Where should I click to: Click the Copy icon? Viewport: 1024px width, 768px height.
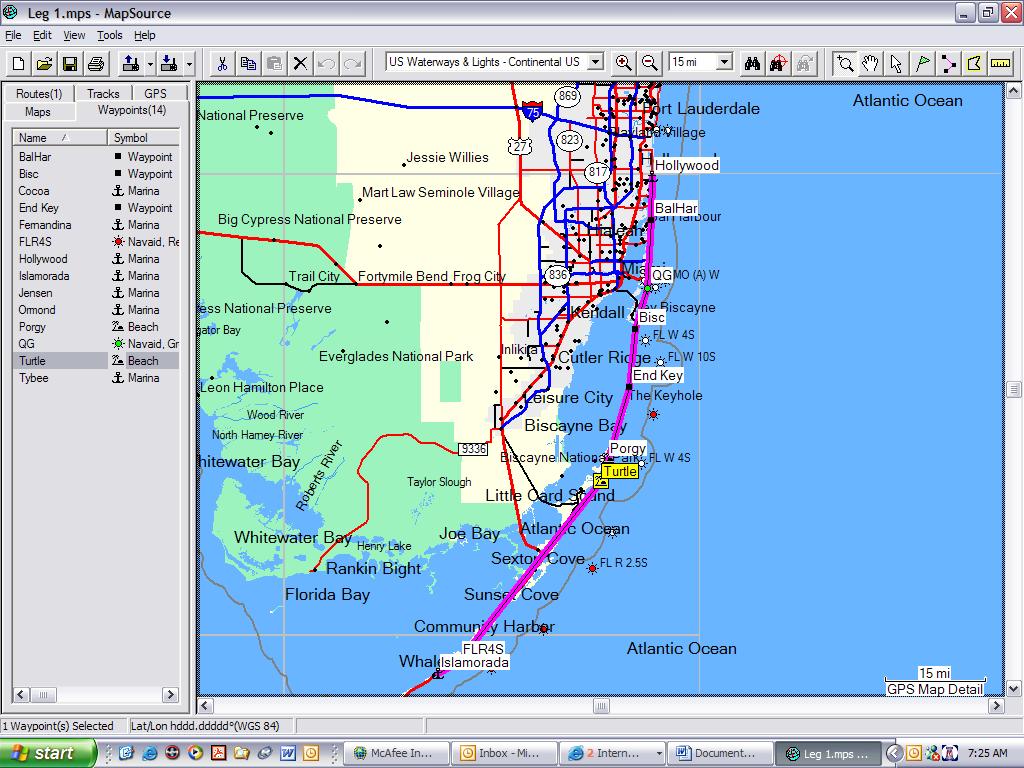248,63
